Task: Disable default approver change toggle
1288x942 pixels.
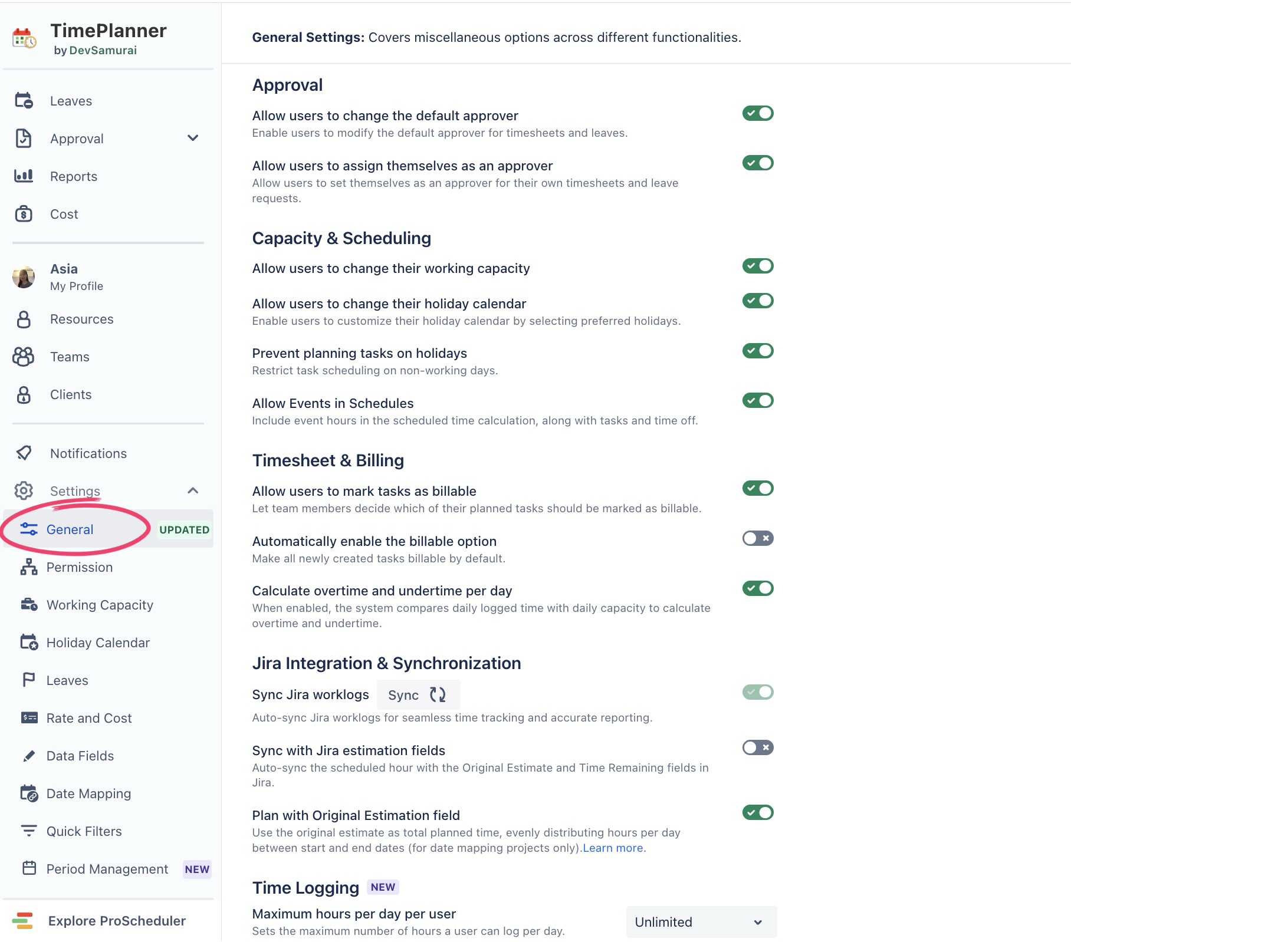Action: point(757,113)
